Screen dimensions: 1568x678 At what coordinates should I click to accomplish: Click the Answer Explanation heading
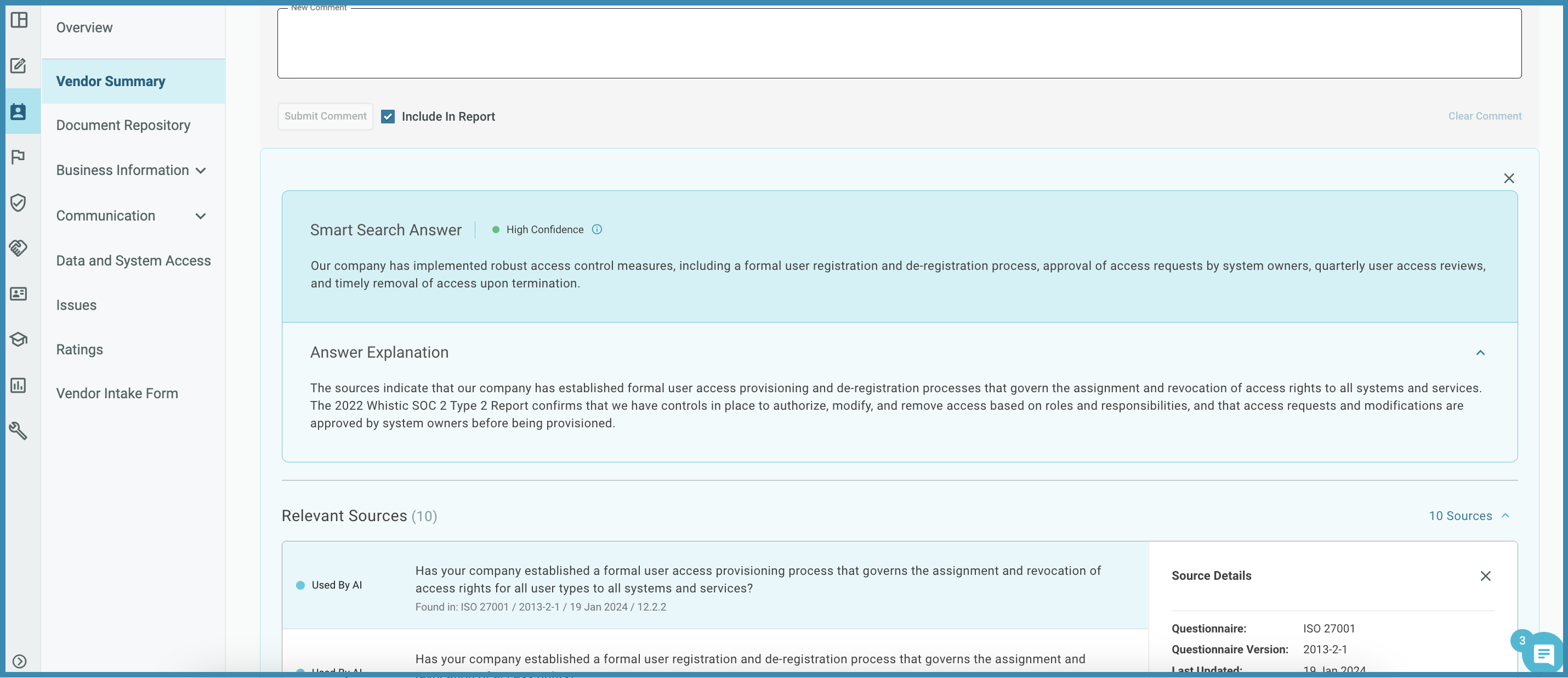point(379,353)
